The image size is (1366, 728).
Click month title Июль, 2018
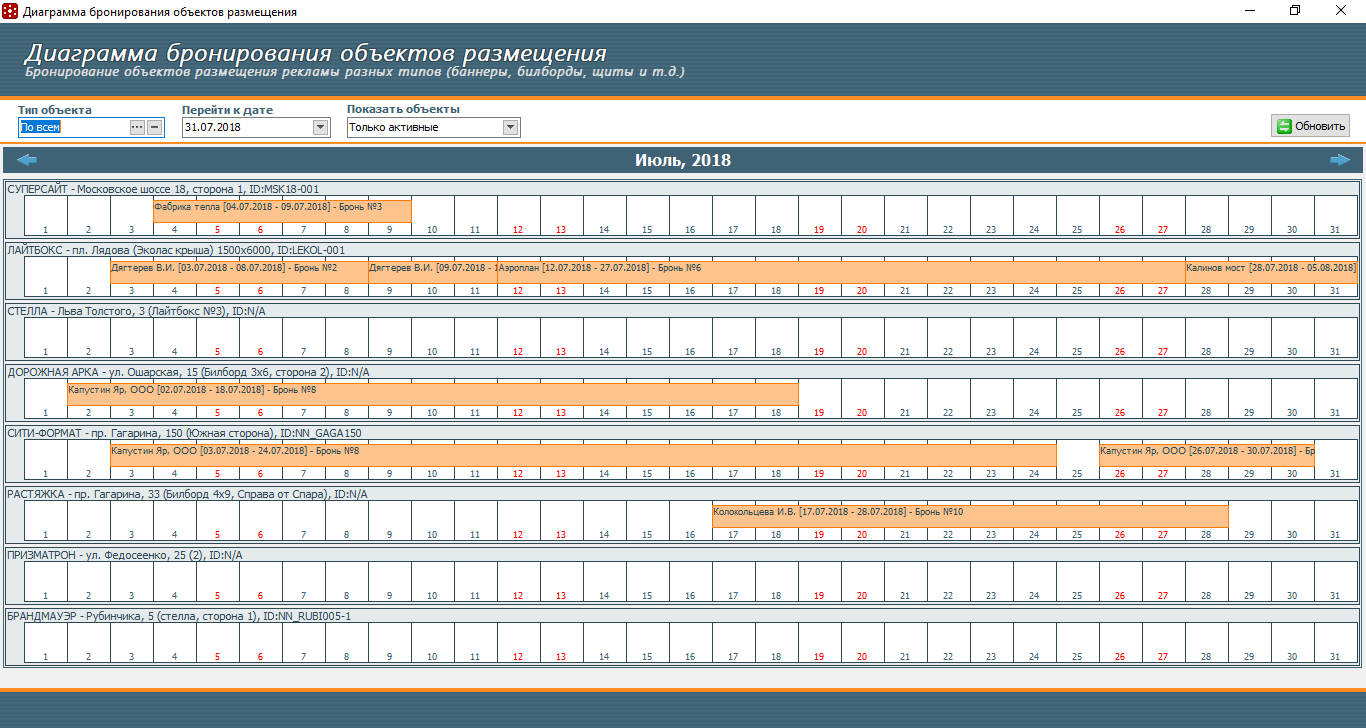click(683, 160)
